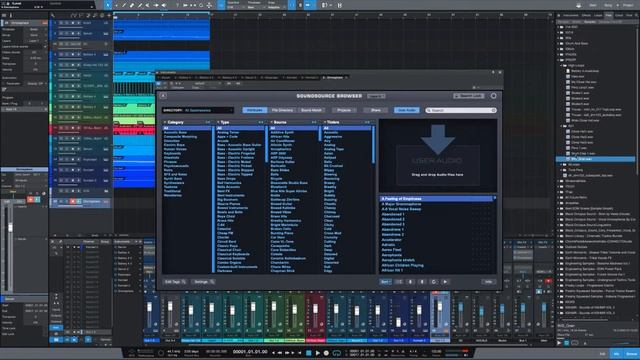Toggle the Loop button in the transport
The height and width of the screenshot is (360, 640).
click(337, 353)
